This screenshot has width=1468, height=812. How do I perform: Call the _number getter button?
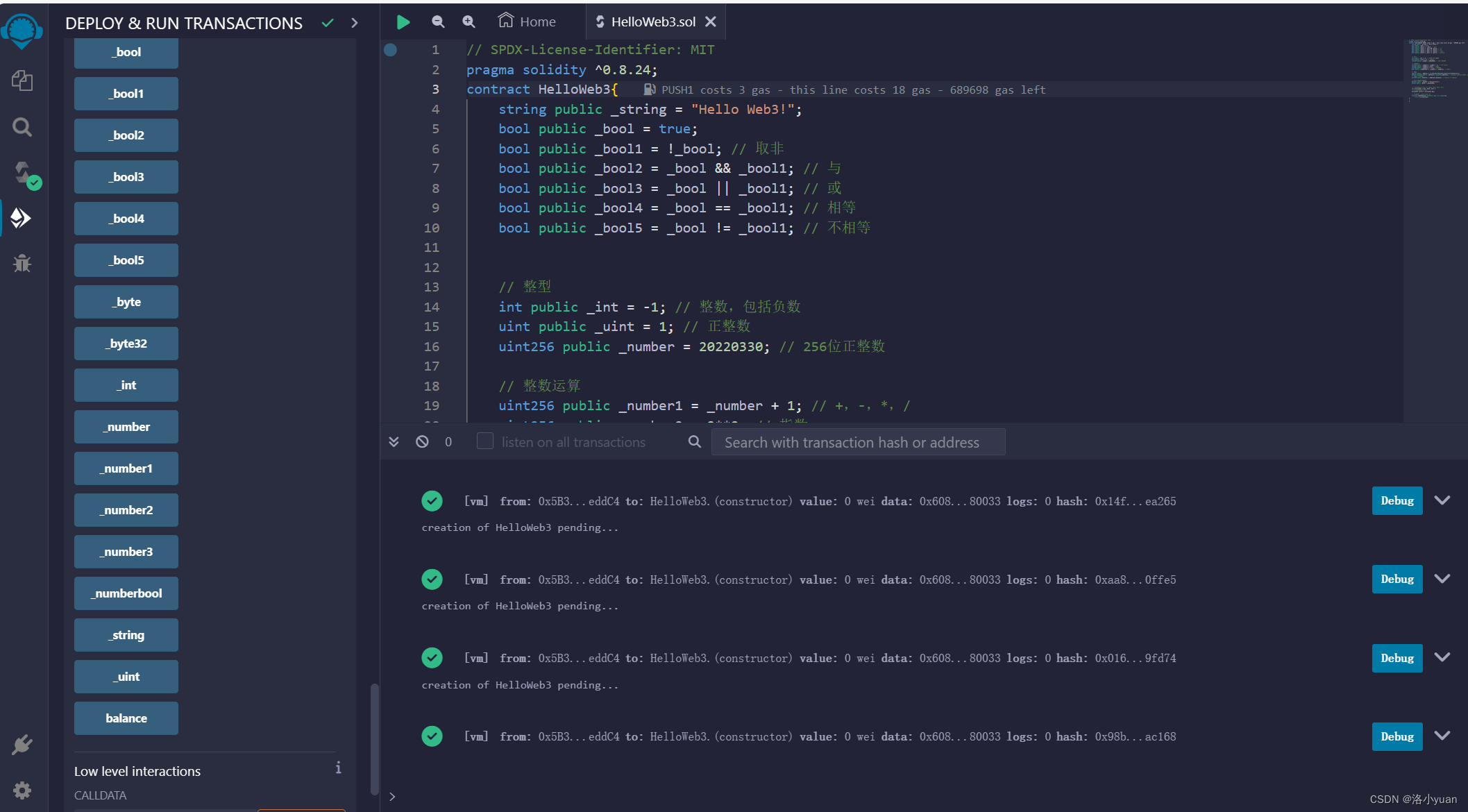coord(126,427)
